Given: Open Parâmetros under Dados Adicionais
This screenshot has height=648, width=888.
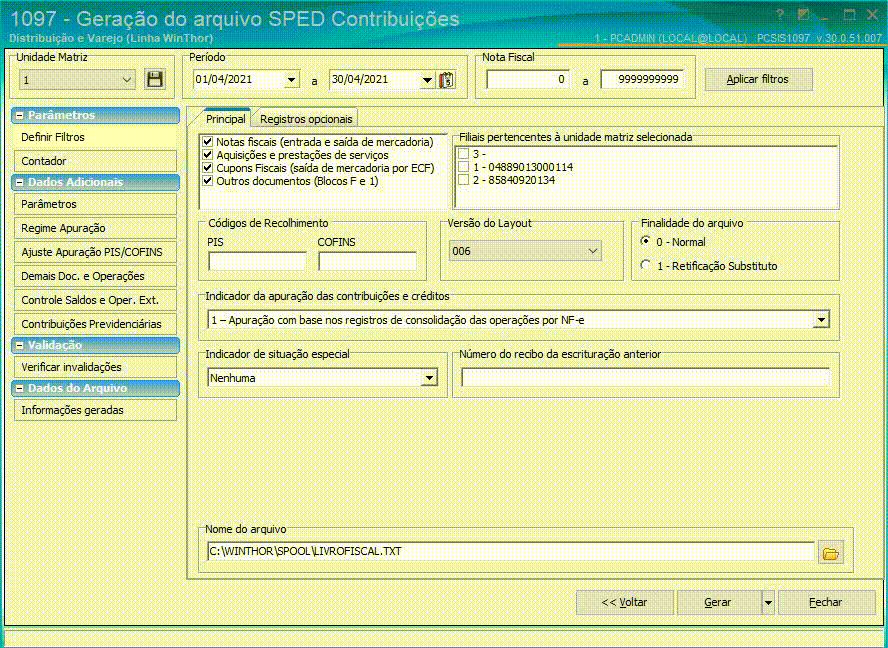Looking at the screenshot, I should 95,204.
